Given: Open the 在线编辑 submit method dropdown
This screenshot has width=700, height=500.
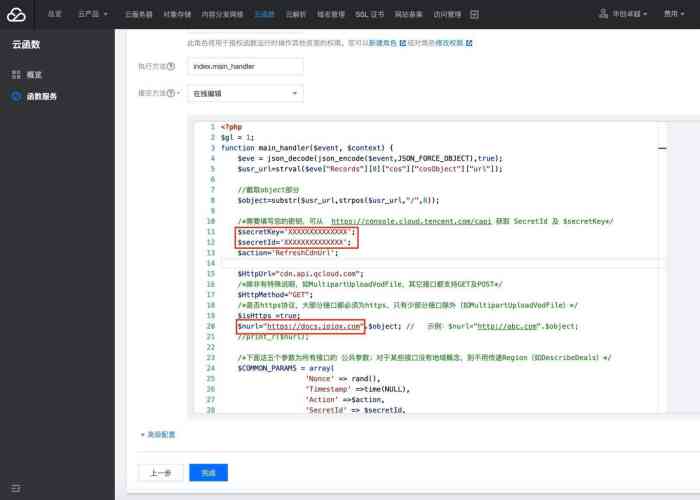Looking at the screenshot, I should point(245,93).
